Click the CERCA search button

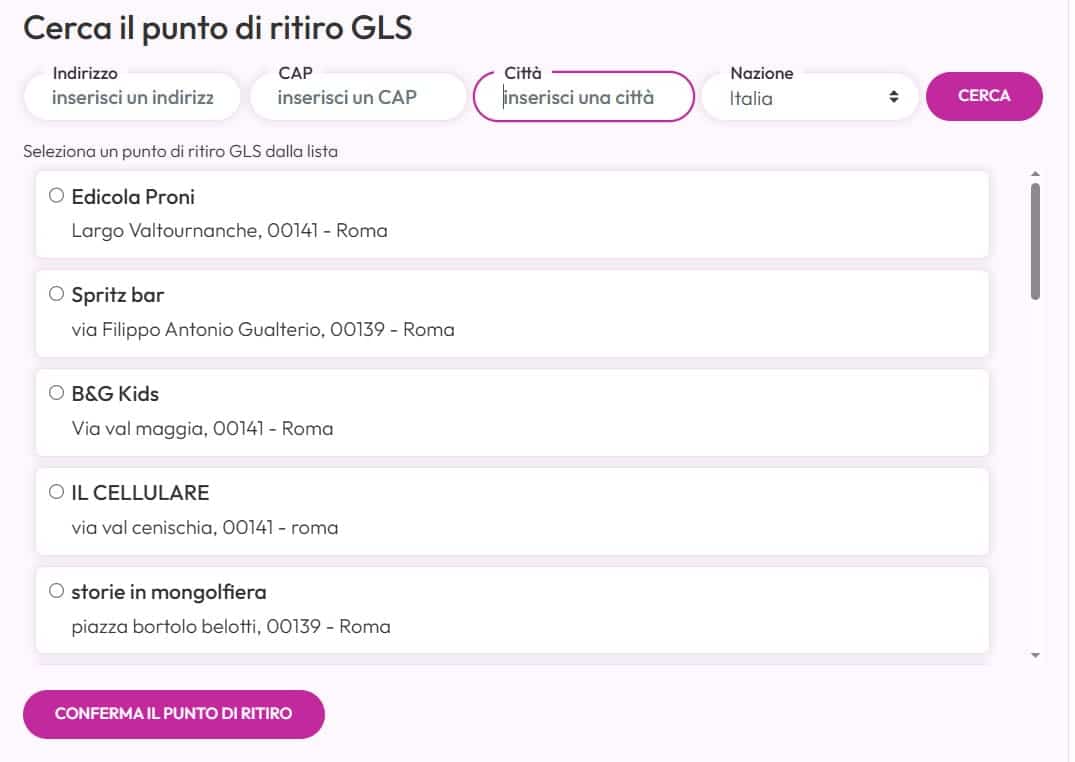[984, 96]
